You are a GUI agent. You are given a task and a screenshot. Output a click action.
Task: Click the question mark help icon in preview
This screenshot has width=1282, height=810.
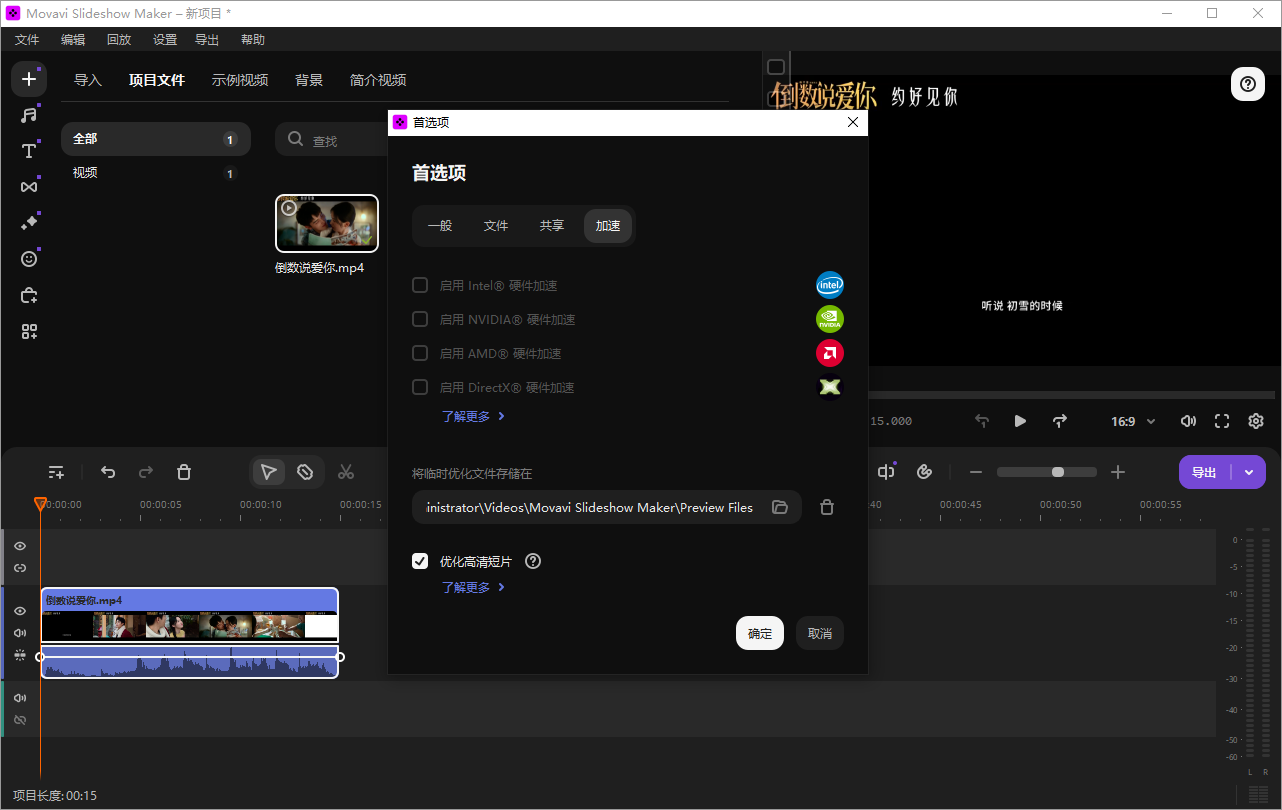click(x=1247, y=84)
